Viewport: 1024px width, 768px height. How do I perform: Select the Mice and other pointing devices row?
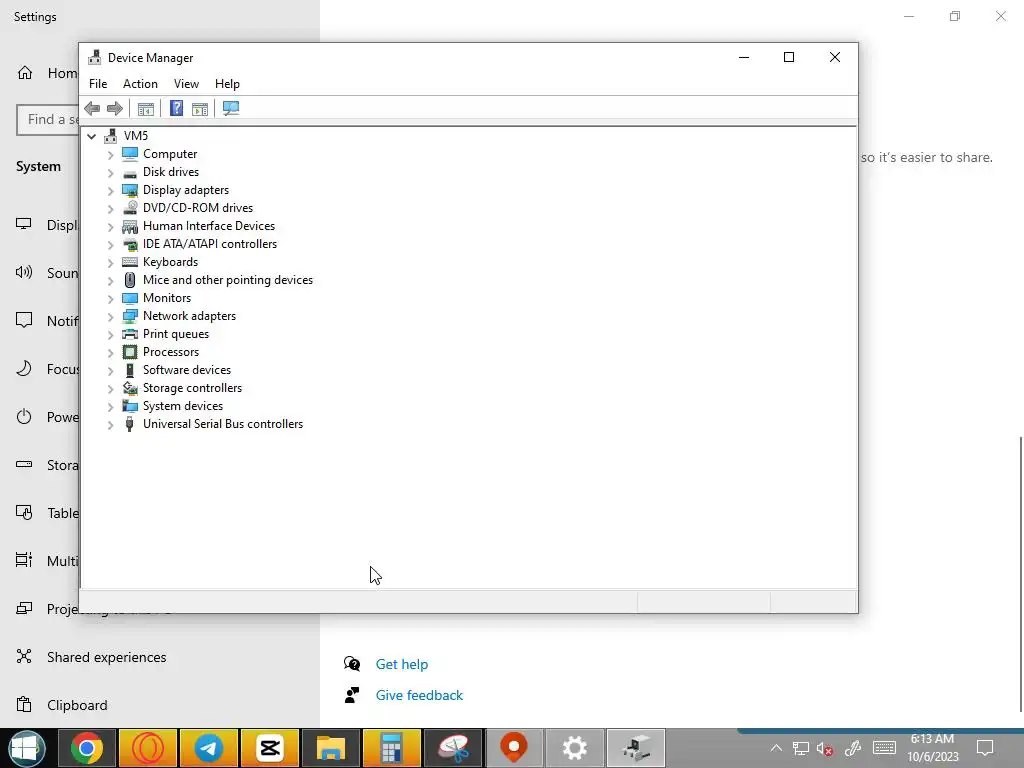(228, 280)
